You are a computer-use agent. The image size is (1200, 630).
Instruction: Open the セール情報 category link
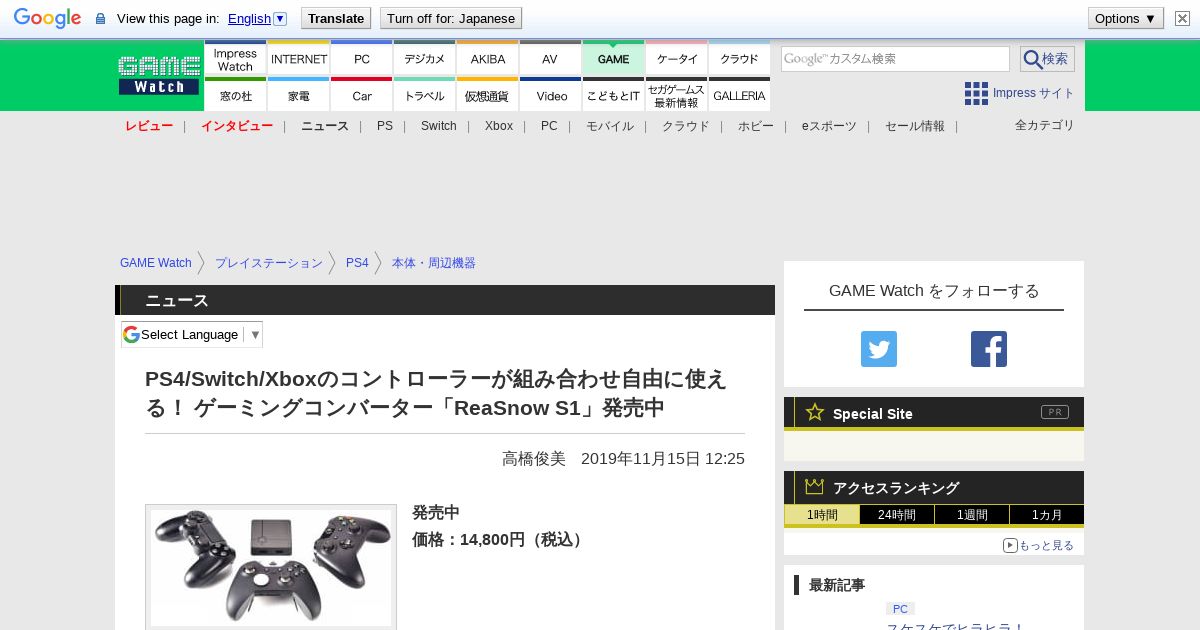915,126
